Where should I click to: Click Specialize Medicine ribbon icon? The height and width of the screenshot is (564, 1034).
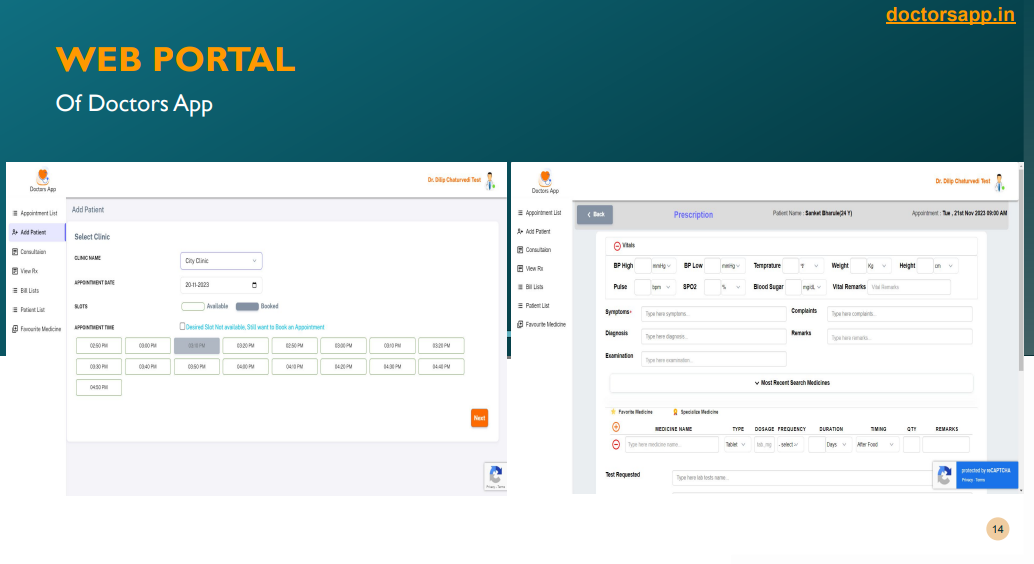tap(675, 412)
